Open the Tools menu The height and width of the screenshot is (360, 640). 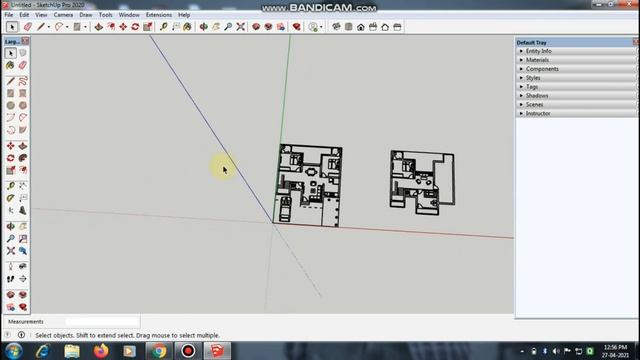coord(105,15)
